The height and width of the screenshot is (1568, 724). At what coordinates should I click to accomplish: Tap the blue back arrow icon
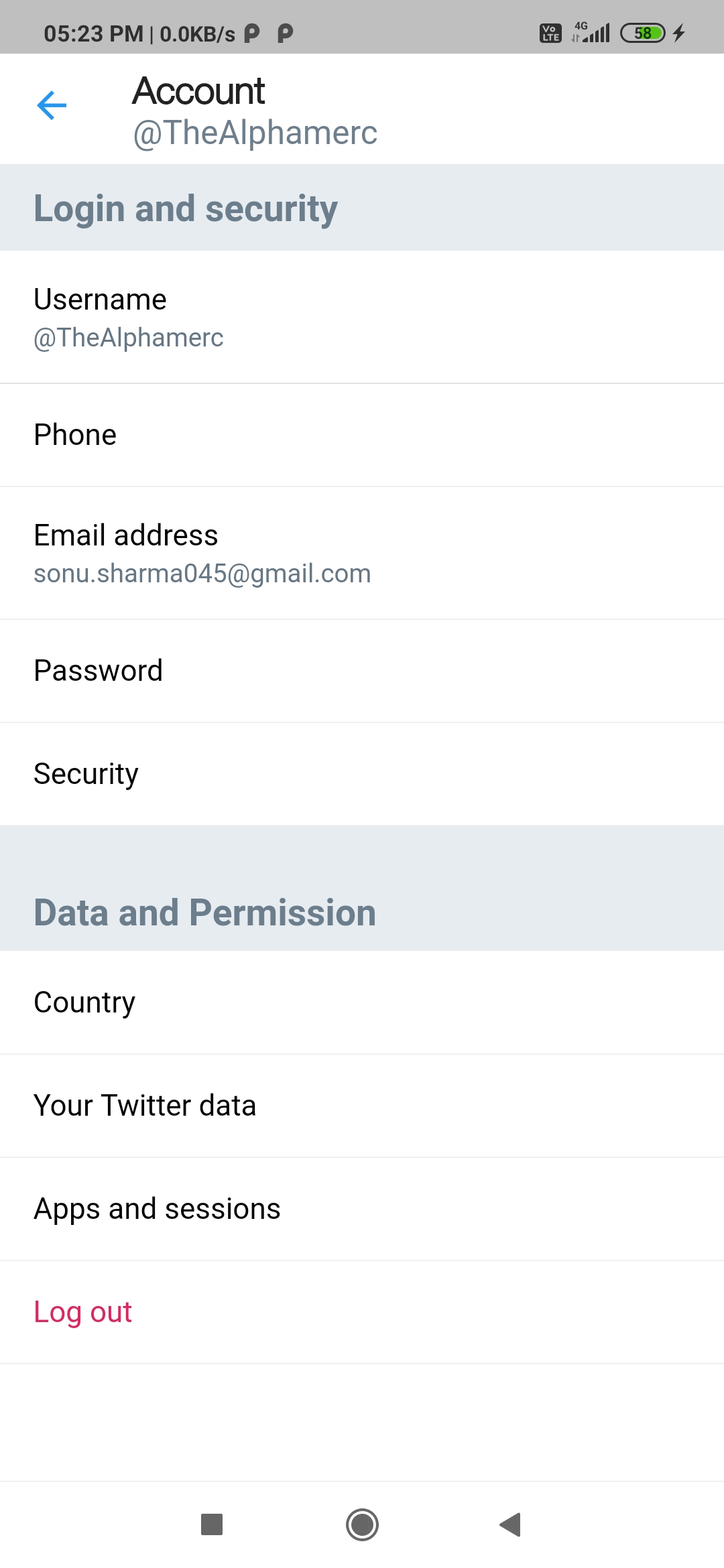point(52,105)
